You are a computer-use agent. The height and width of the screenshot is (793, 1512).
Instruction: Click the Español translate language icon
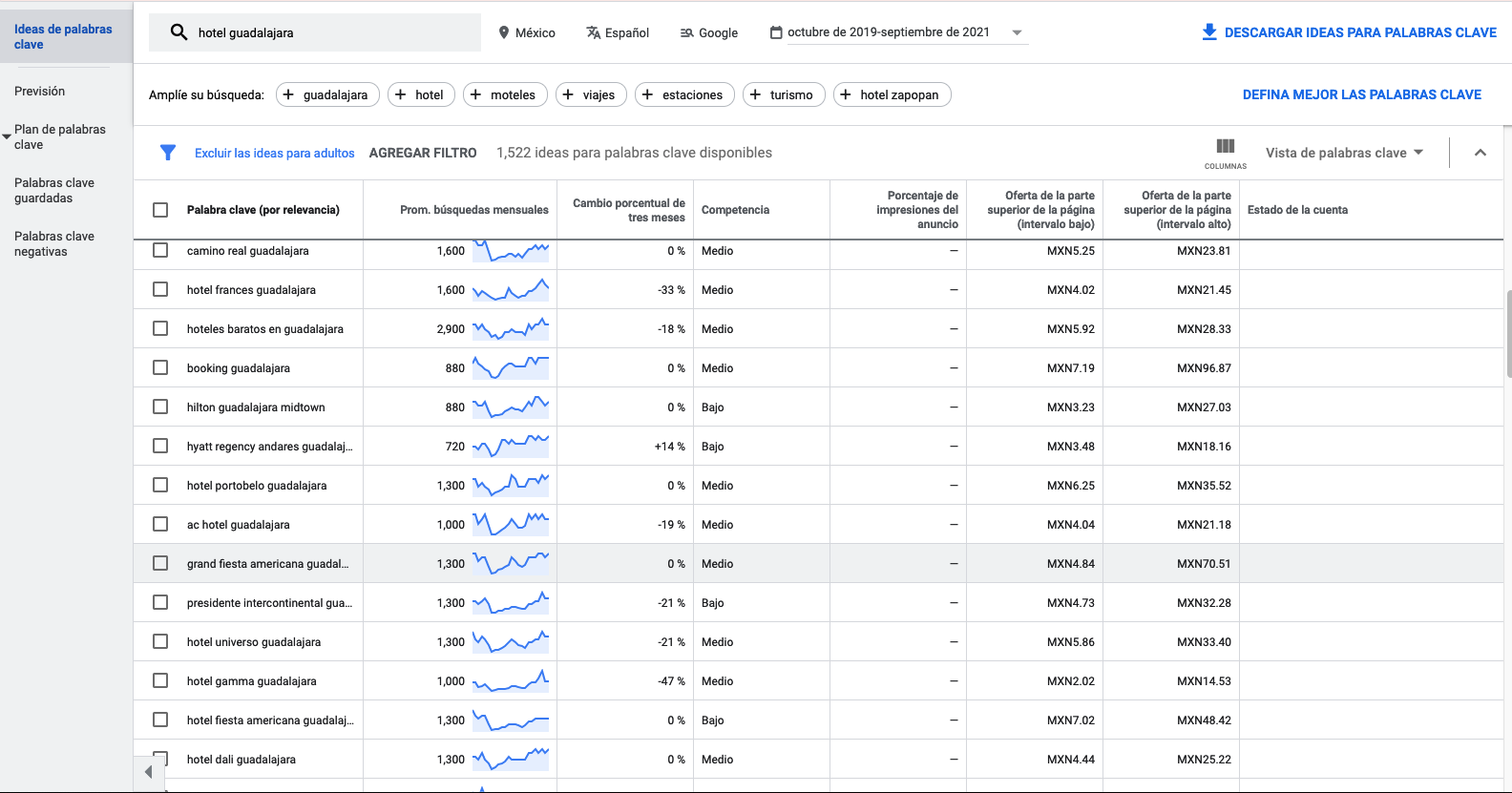[594, 32]
